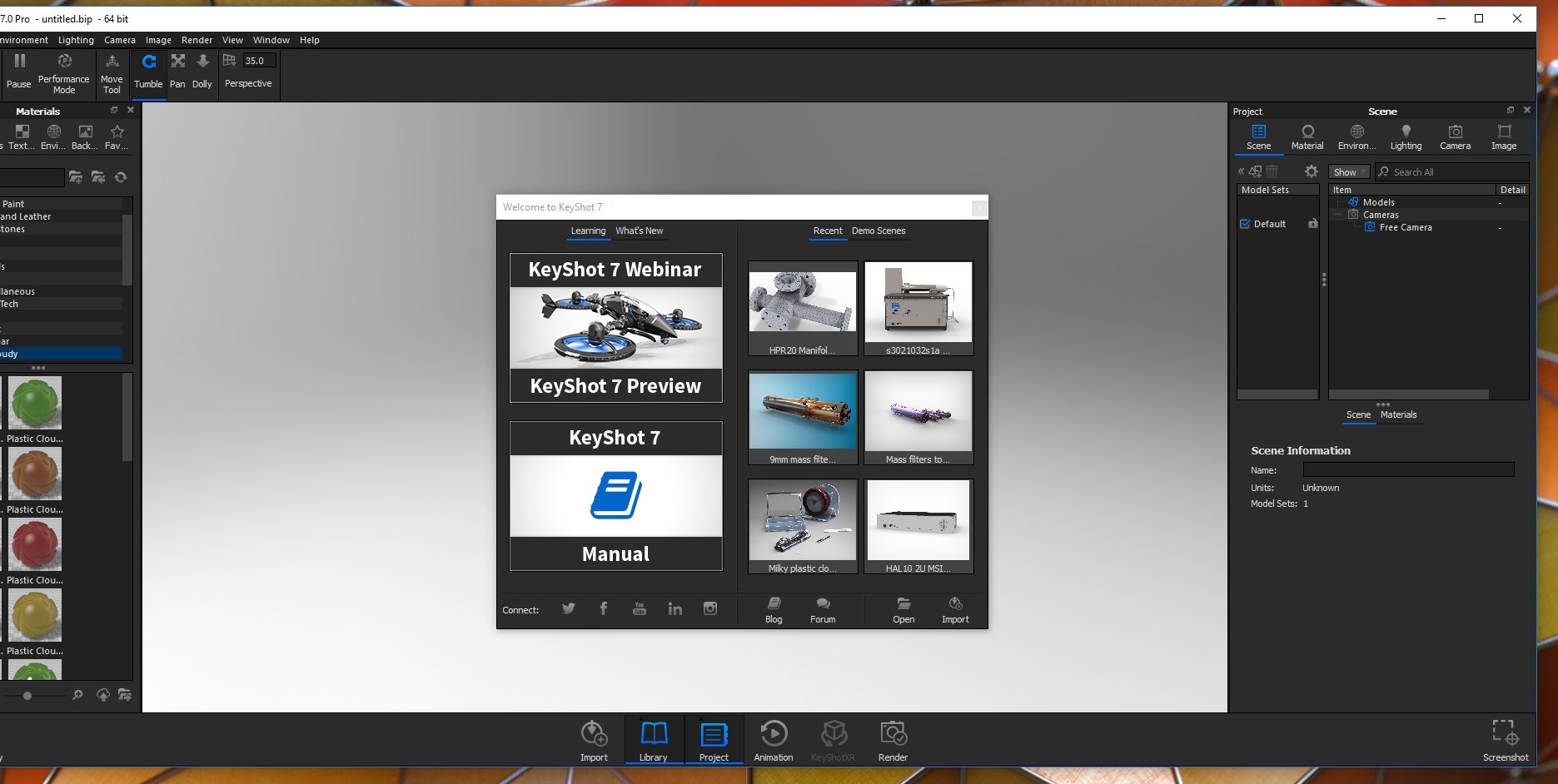Select the green Plastic Cloudy material thumbnail

[x=35, y=403]
